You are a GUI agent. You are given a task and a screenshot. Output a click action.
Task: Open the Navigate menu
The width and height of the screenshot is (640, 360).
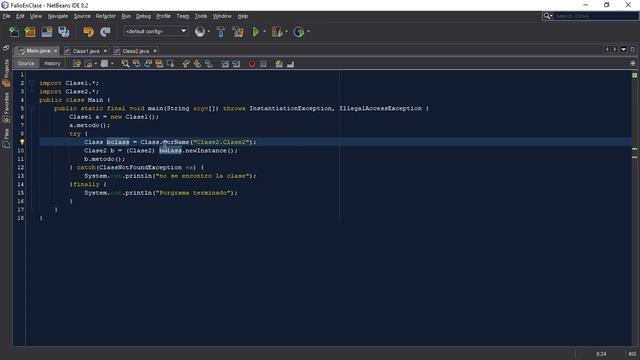tap(58, 16)
